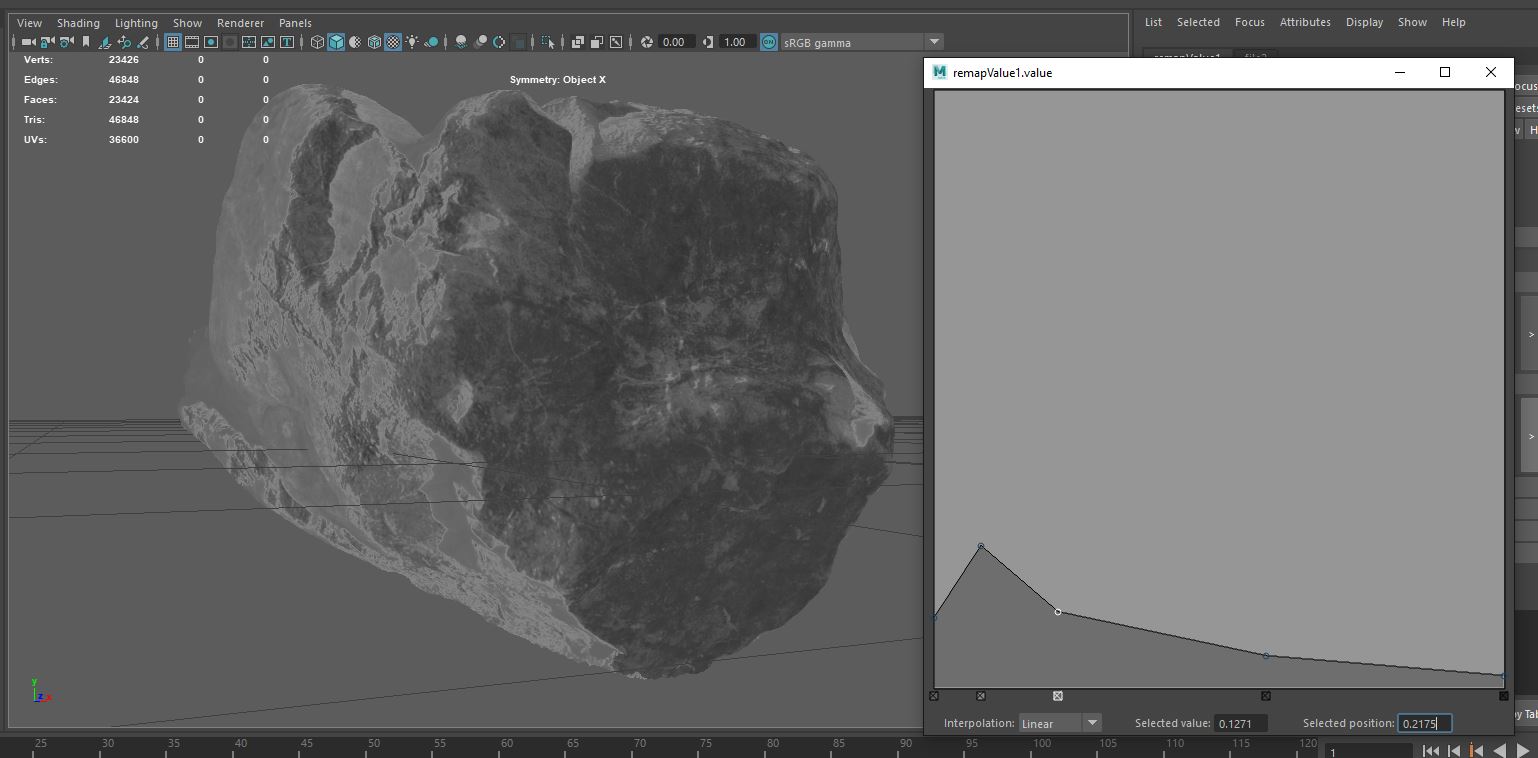Toggle 2D Pan/Zoom icon
1538x758 pixels.
(x=124, y=42)
